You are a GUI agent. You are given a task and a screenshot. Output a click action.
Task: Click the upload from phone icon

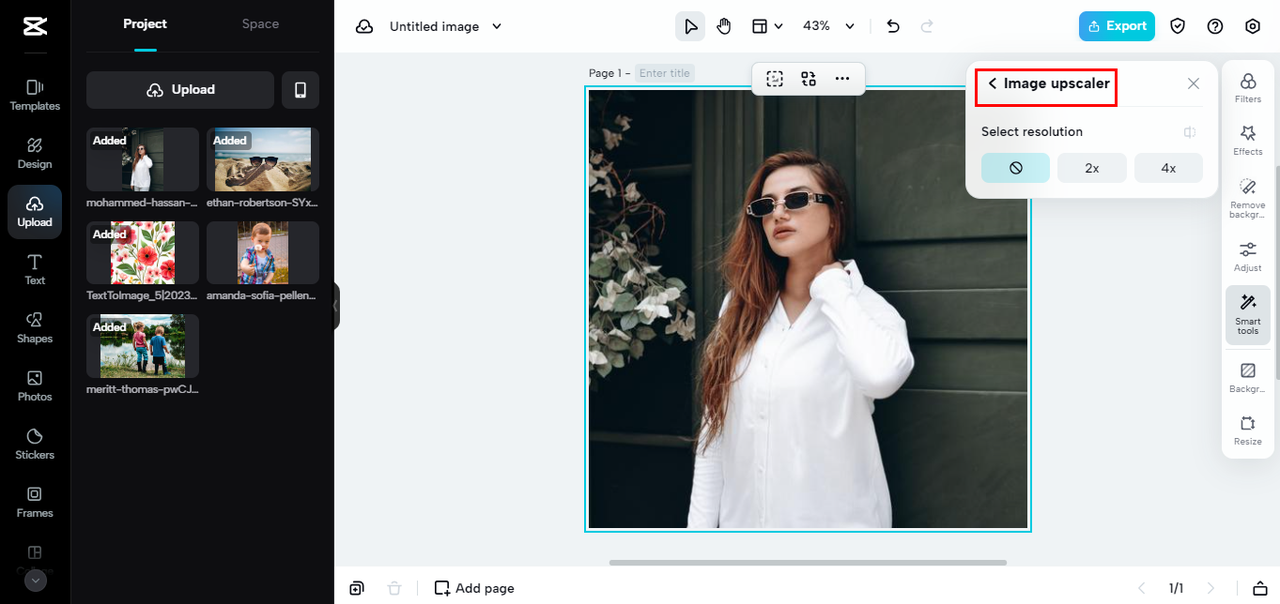click(300, 90)
